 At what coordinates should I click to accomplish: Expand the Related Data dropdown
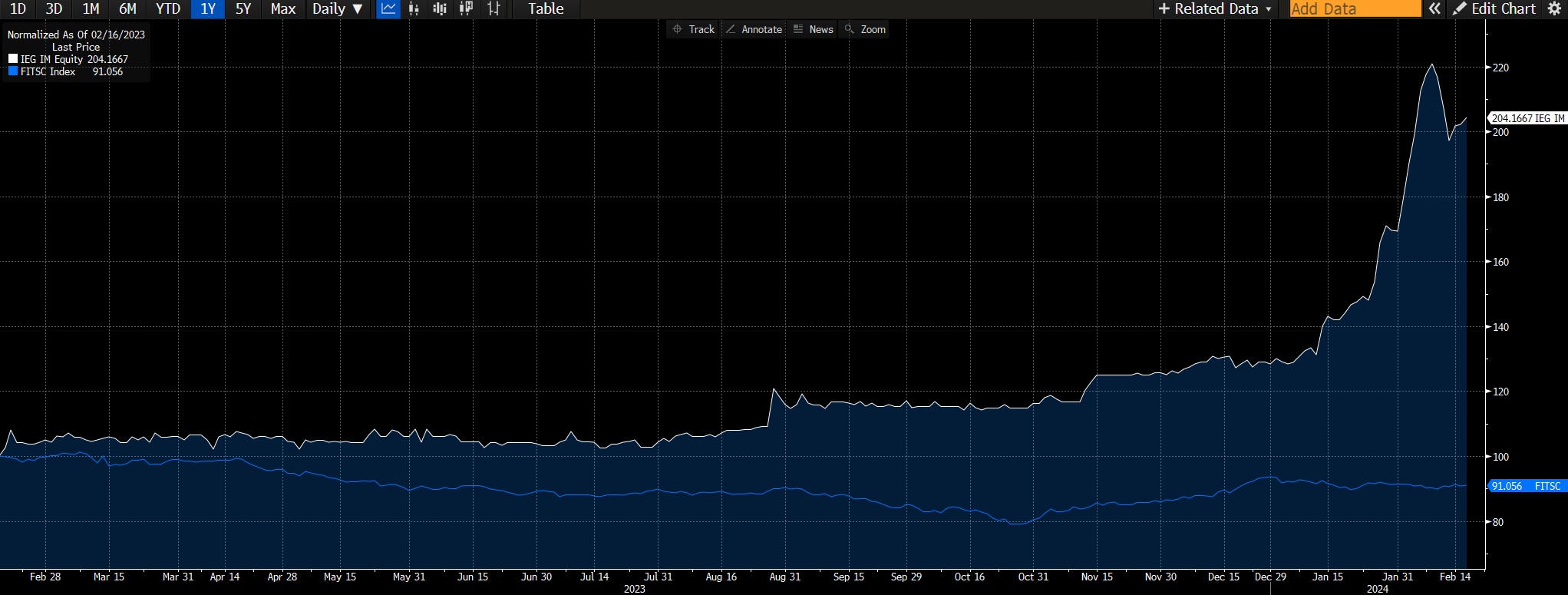(1215, 9)
